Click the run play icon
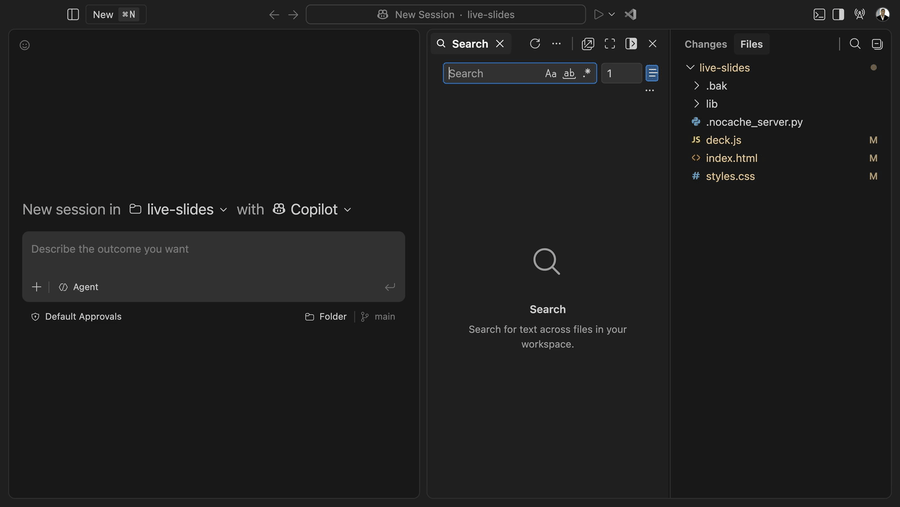This screenshot has width=900, height=507. pyautogui.click(x=598, y=14)
